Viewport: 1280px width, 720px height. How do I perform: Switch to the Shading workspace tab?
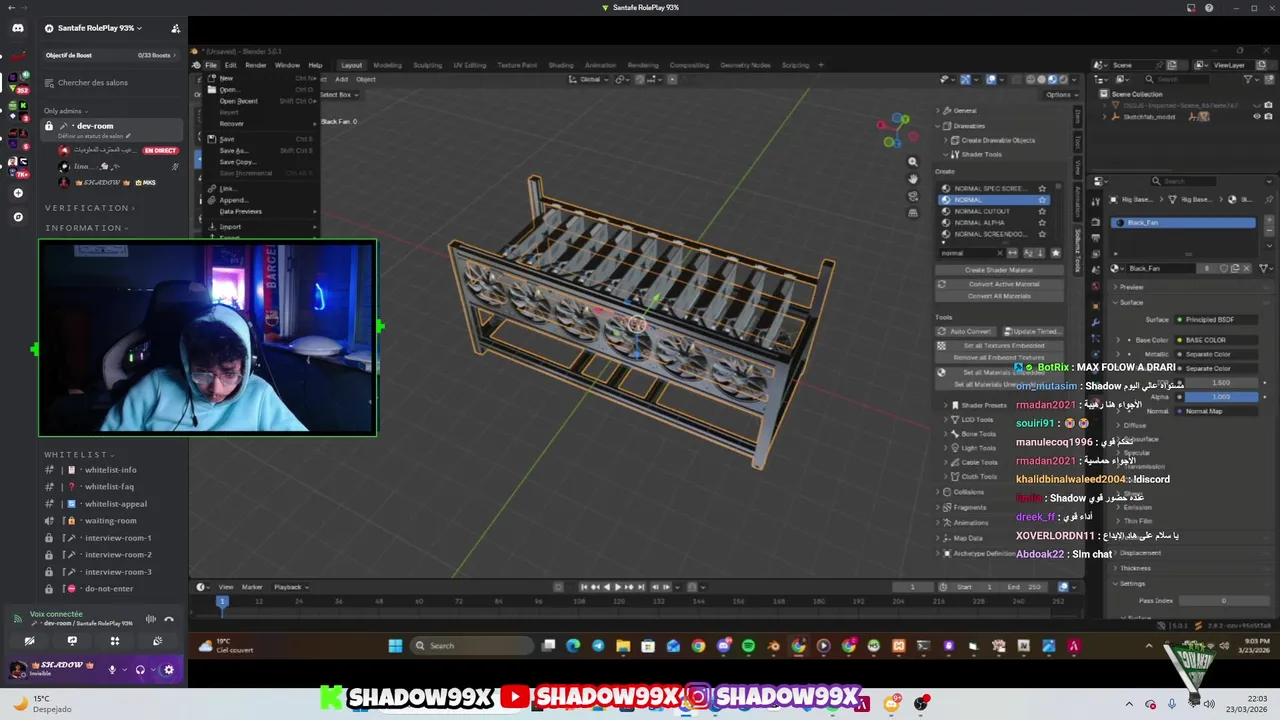(561, 65)
